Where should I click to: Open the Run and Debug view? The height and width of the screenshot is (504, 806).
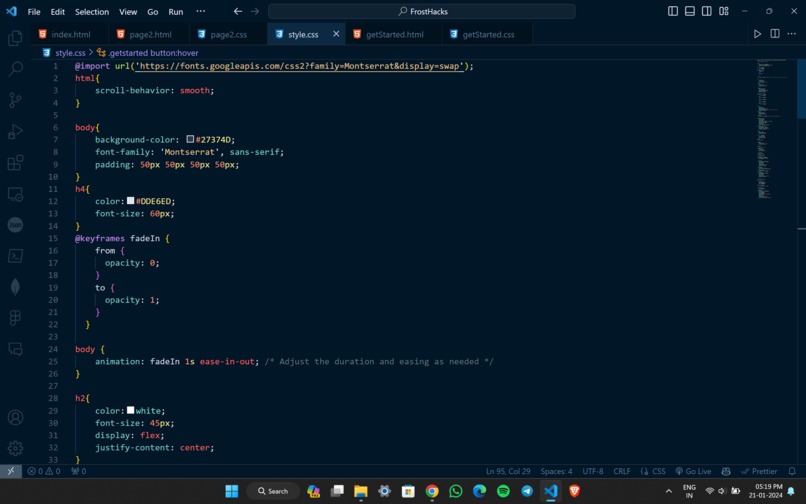15,131
